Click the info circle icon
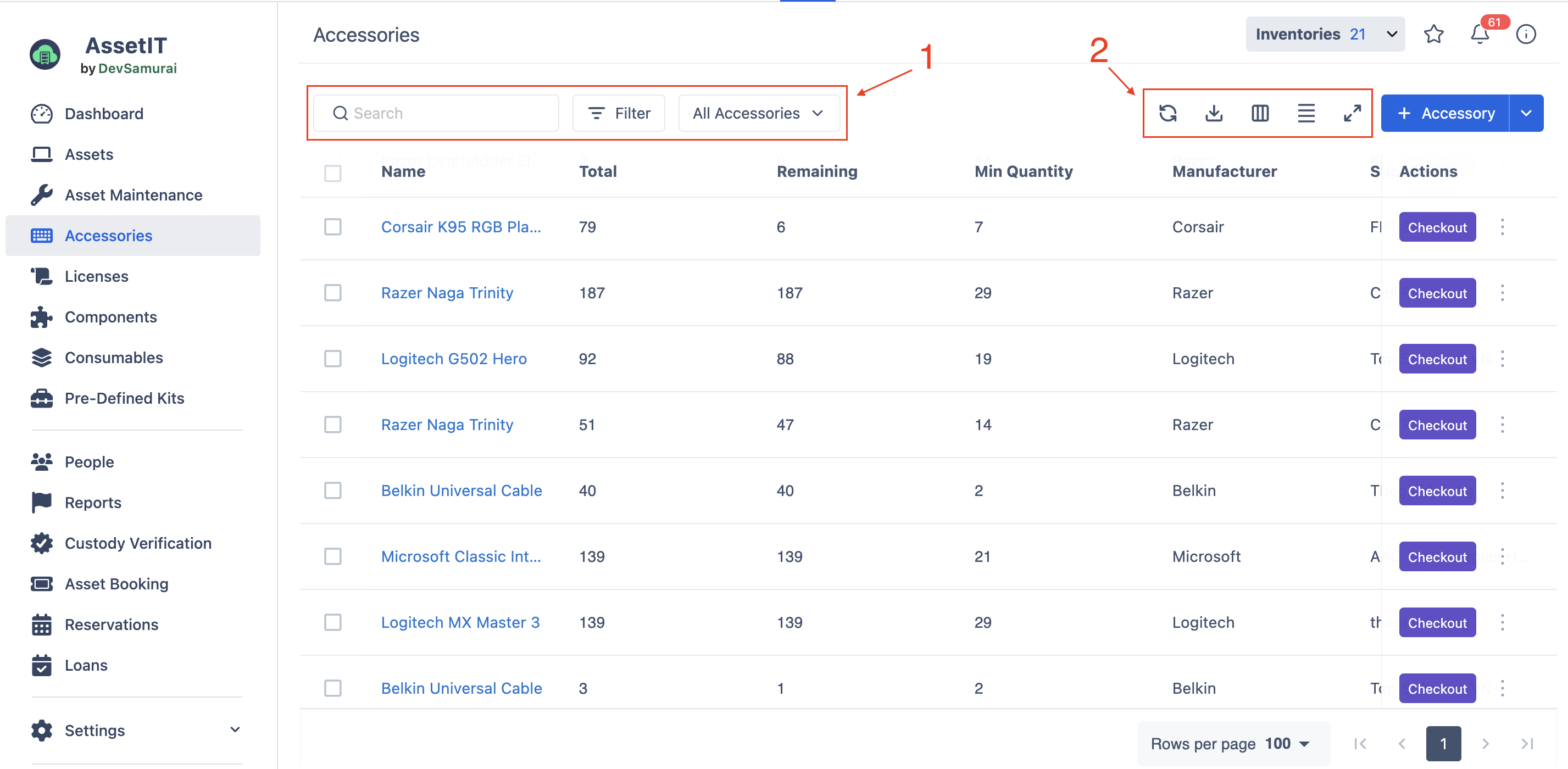The width and height of the screenshot is (1568, 769). pos(1525,34)
